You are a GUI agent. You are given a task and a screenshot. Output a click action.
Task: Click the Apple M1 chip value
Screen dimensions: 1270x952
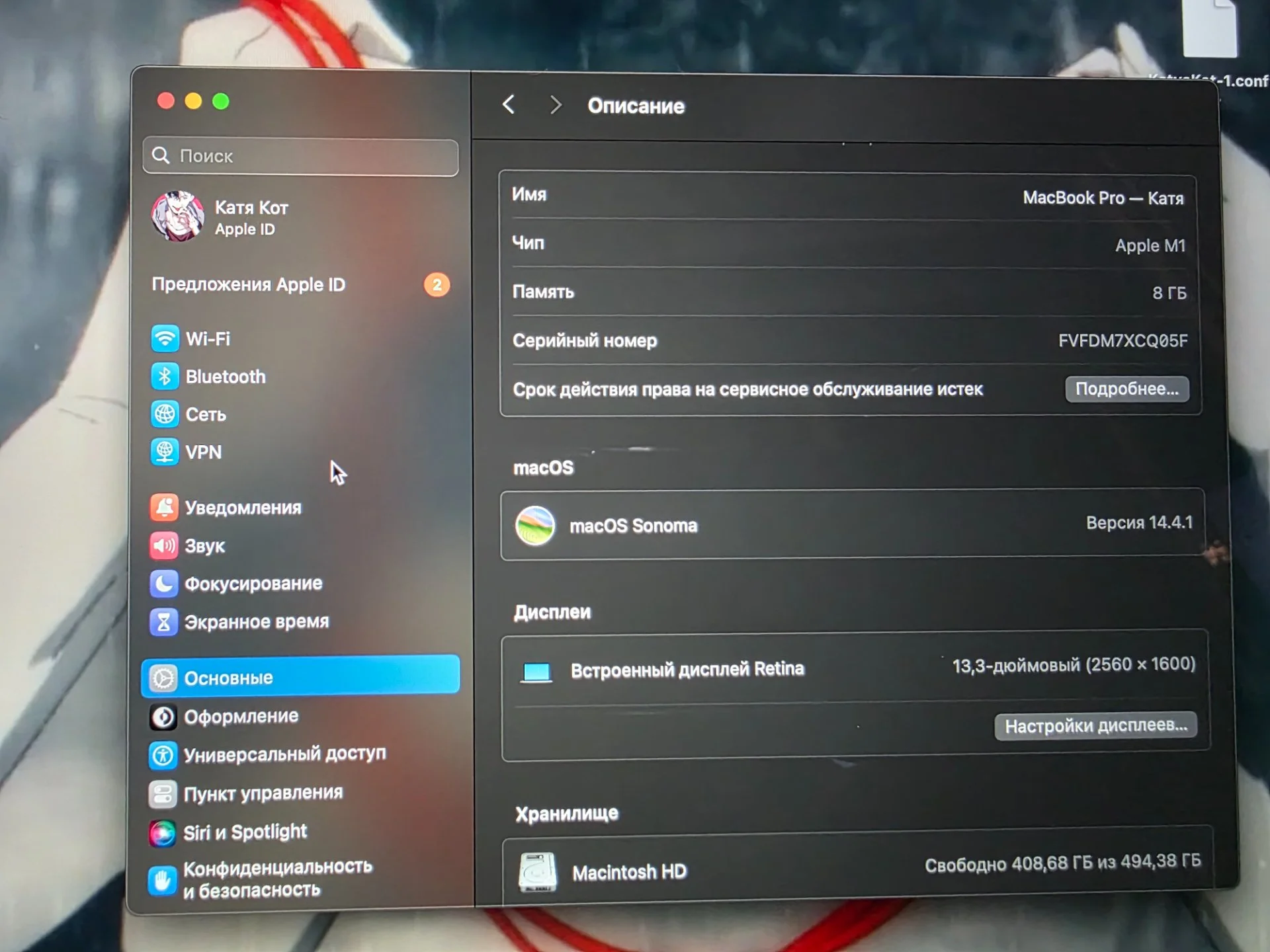[x=1150, y=246]
